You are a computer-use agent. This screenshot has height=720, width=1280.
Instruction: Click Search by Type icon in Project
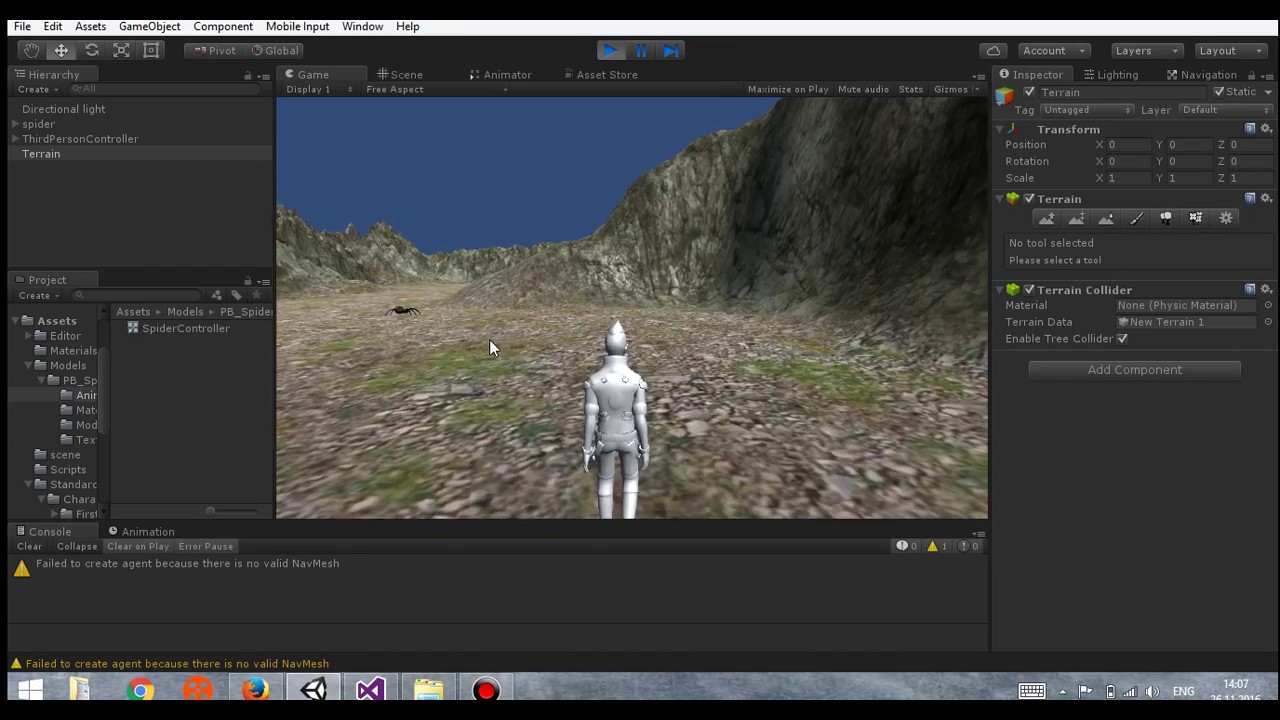(216, 295)
